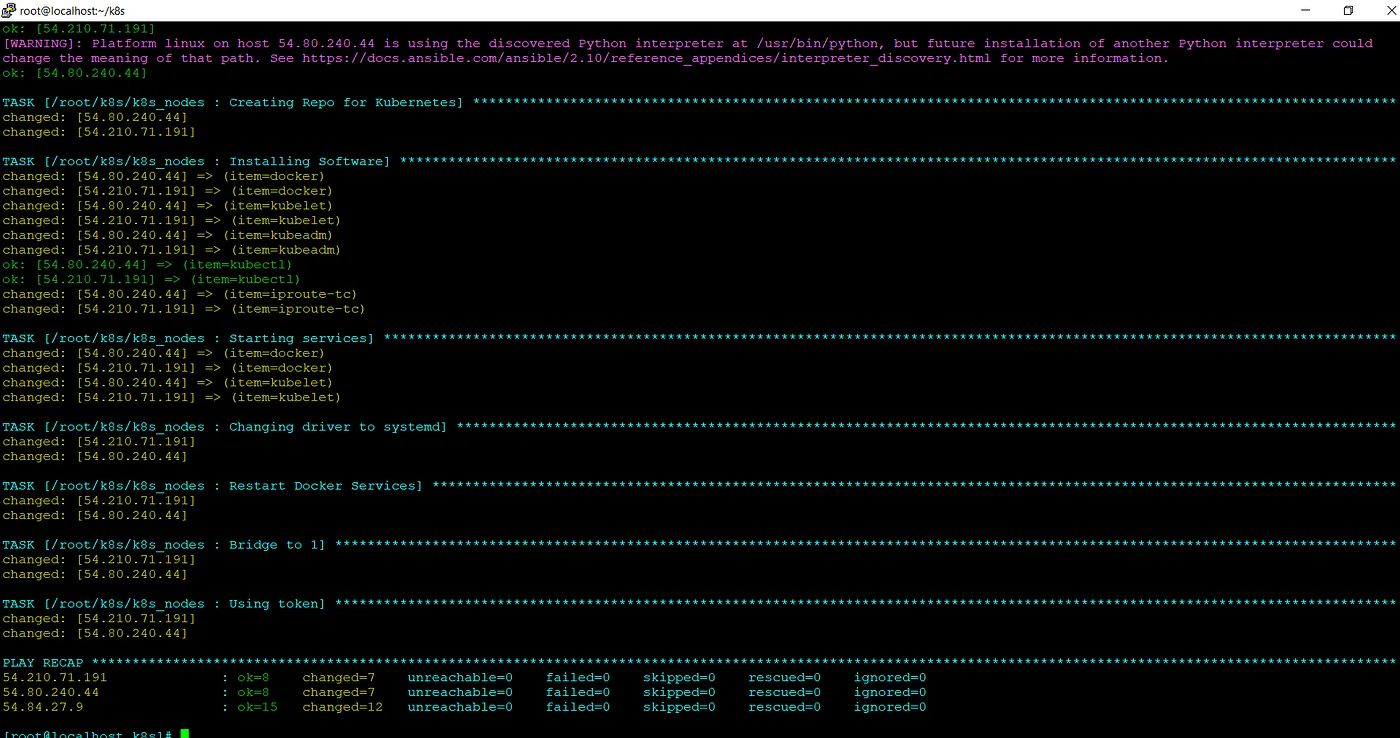Click host 54.84.27.9 in the recap

pyautogui.click(x=43, y=707)
